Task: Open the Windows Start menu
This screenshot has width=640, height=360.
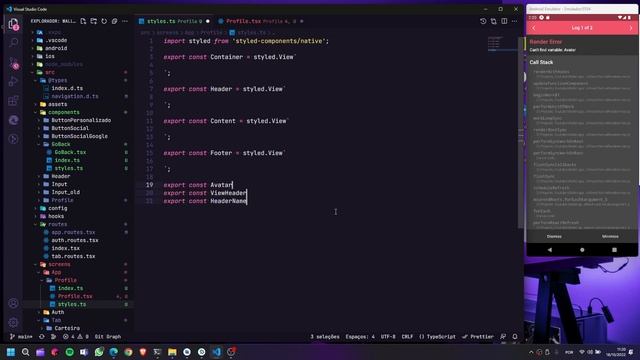Action: pos(11,352)
